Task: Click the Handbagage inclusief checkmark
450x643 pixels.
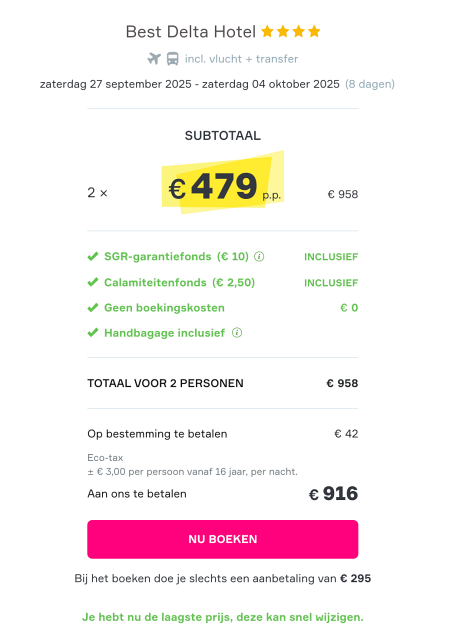Action: click(x=93, y=333)
